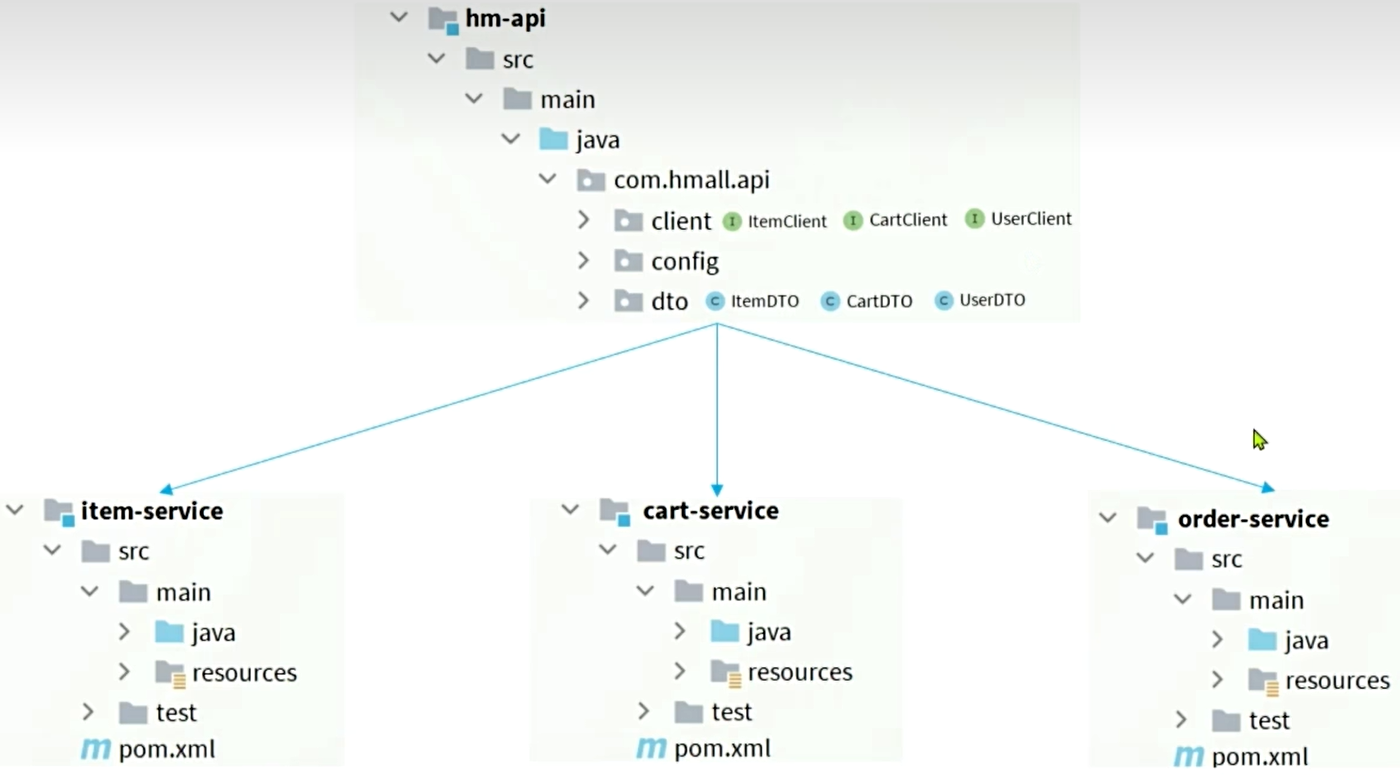Expand the client package
The image size is (1400, 776).
(584, 220)
